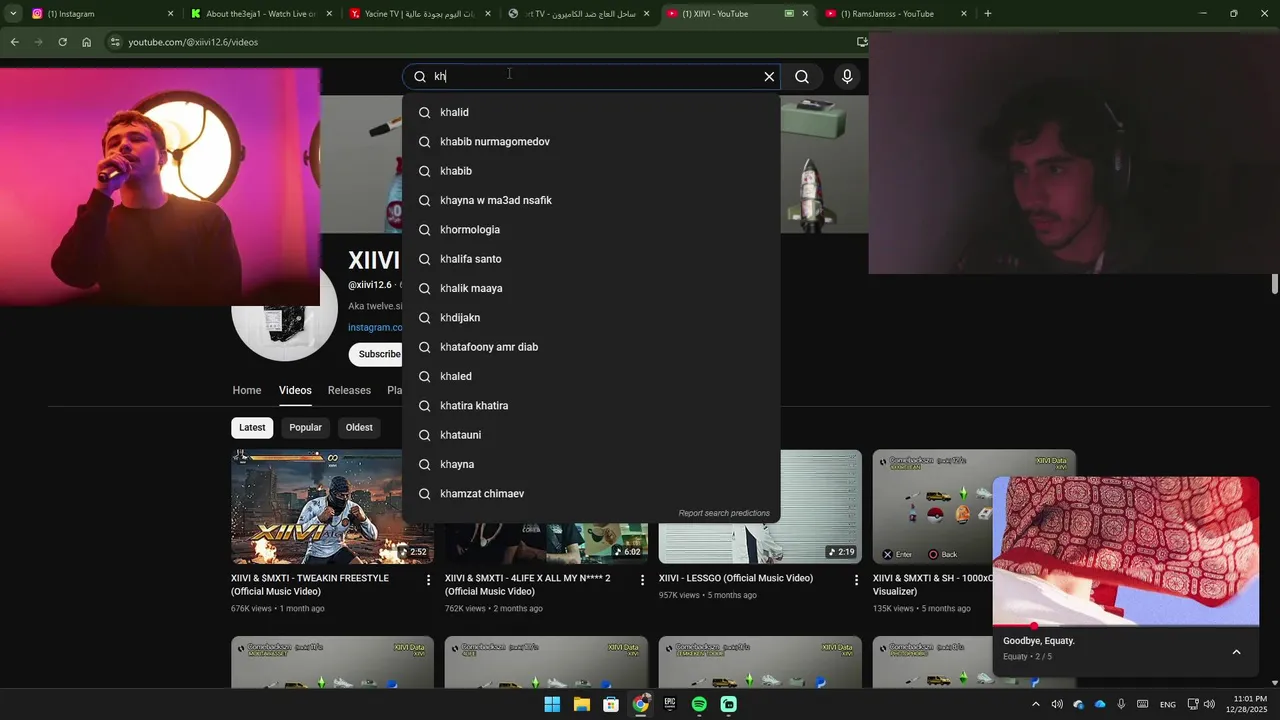Click the Report search predictions link
The image size is (1280, 720).
(724, 513)
